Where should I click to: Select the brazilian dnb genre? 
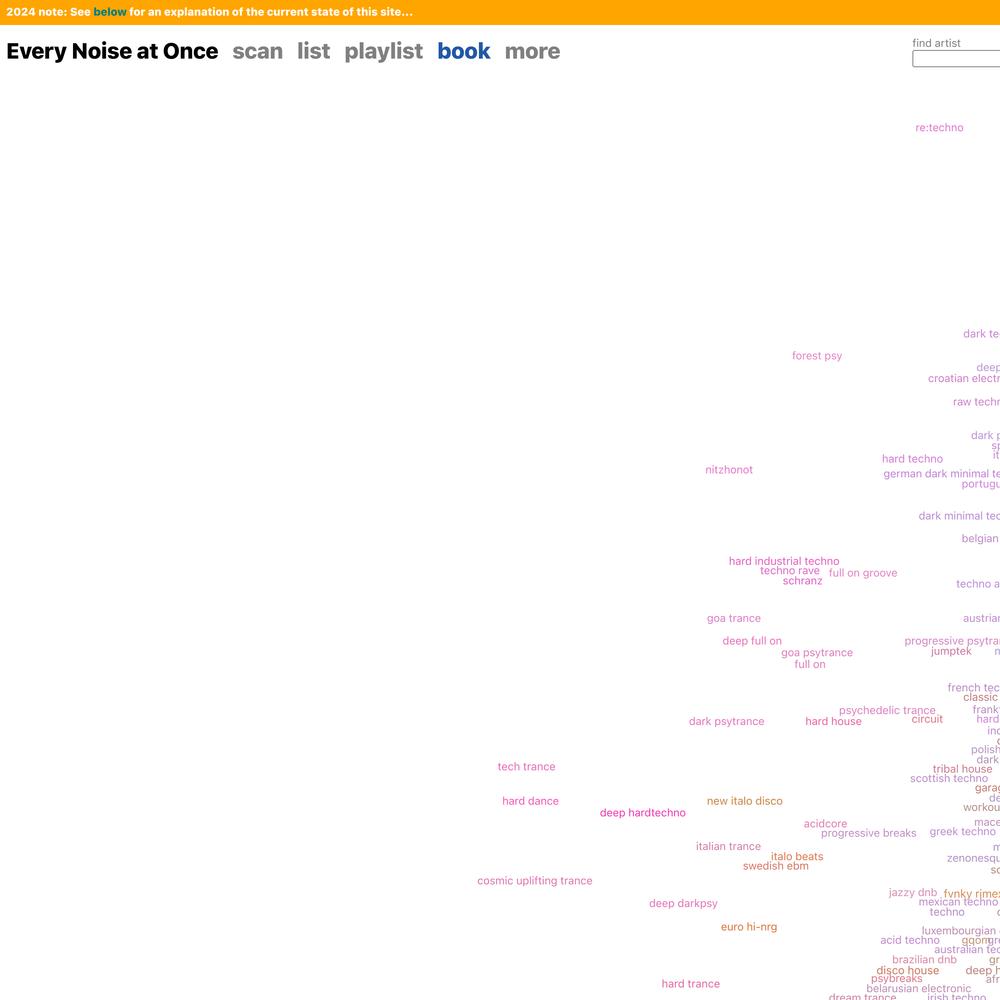924,960
